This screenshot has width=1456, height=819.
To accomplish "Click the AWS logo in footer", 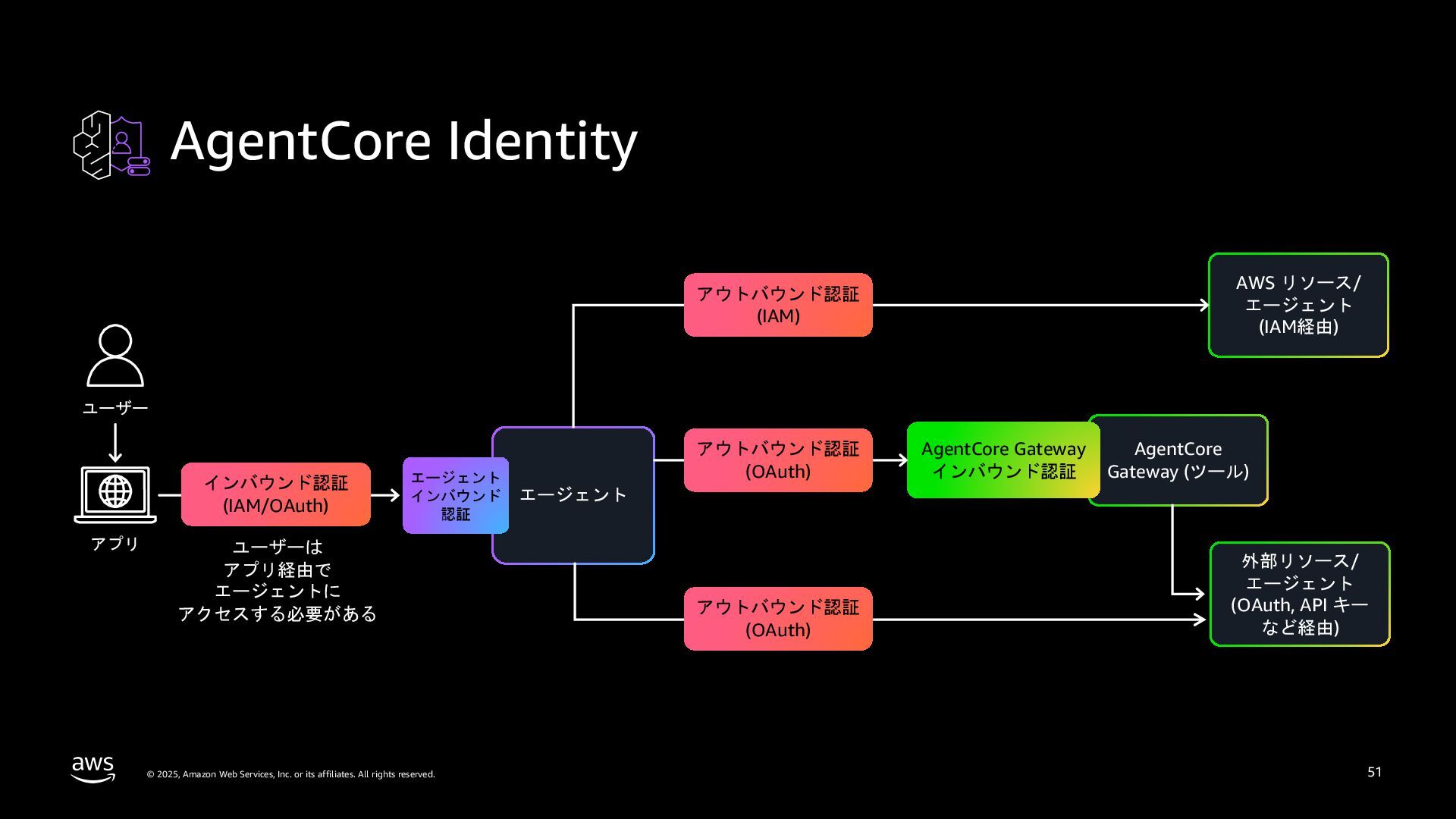I will point(93,768).
